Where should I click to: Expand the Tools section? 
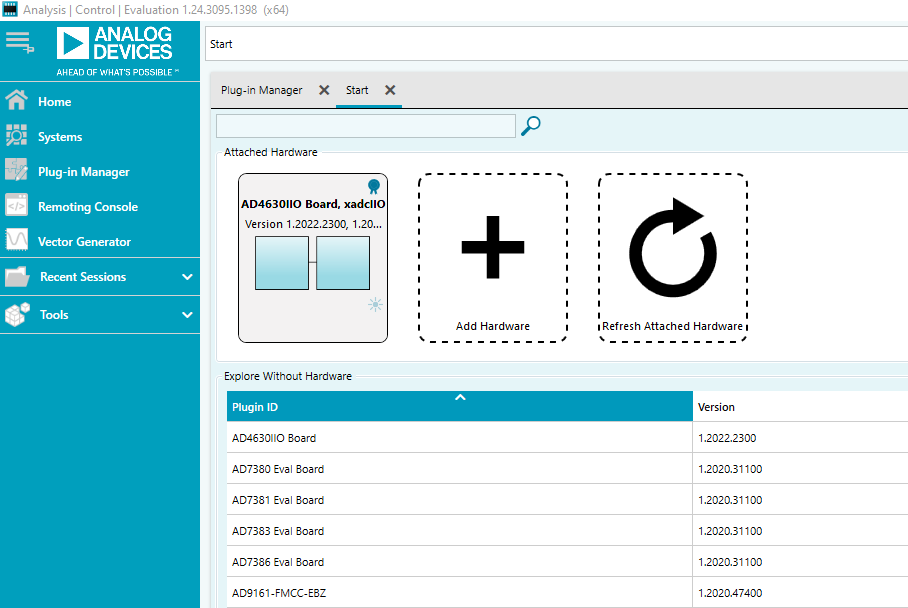coord(185,314)
